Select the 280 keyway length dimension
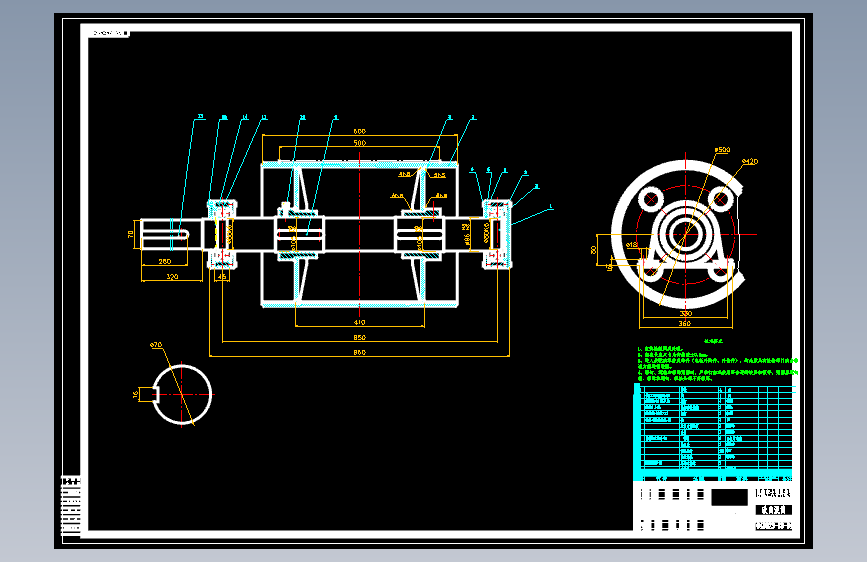Screen dimensions: 867x562 165,261
